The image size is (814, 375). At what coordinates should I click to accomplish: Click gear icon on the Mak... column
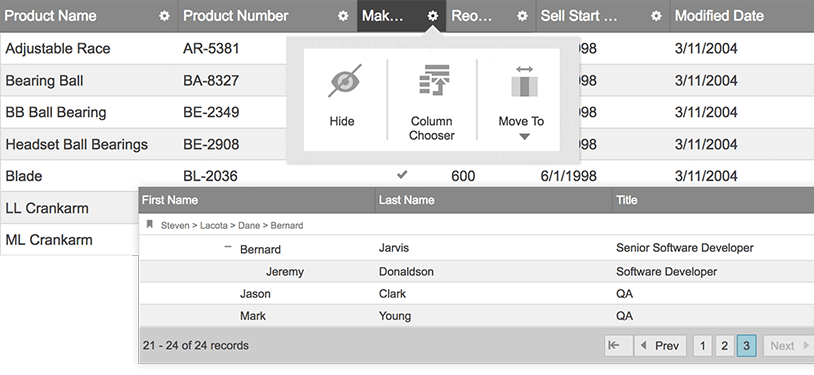[x=432, y=16]
